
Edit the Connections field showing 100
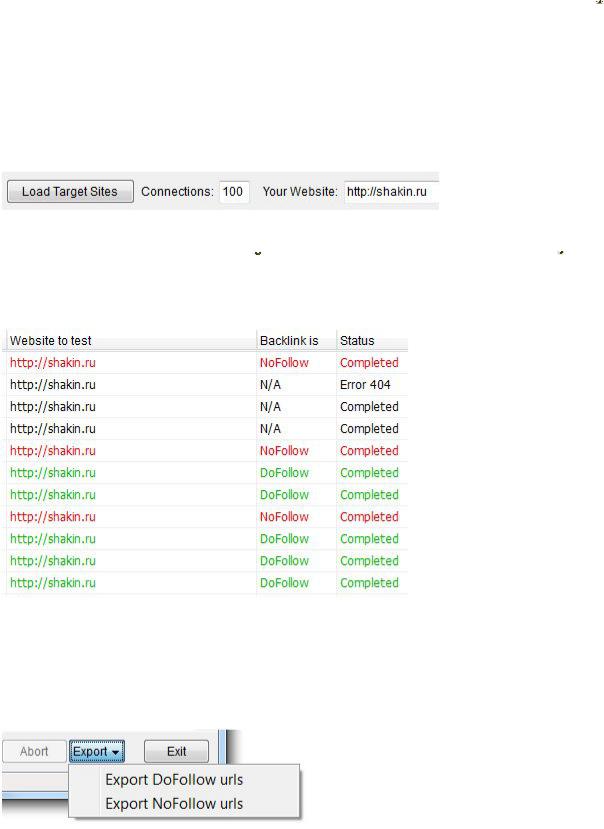point(234,191)
